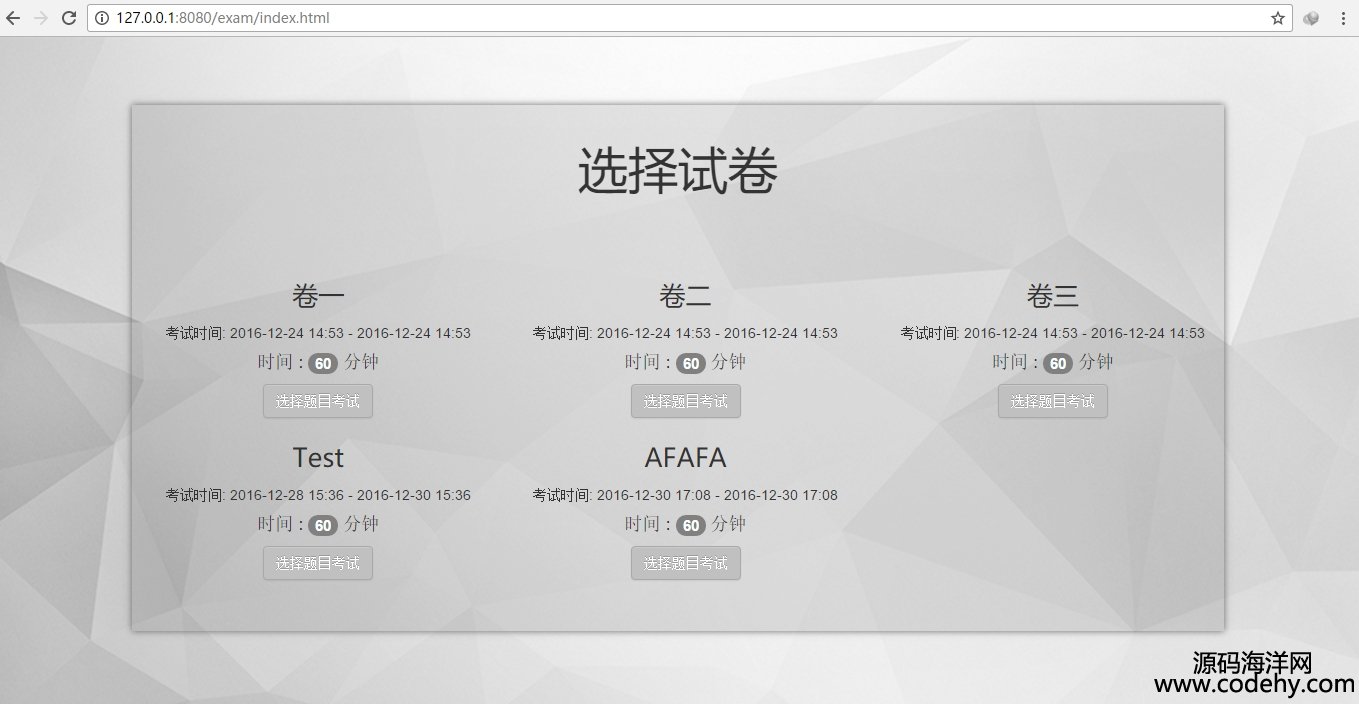
Task: Click the 选择试卷 page heading
Action: (678, 172)
